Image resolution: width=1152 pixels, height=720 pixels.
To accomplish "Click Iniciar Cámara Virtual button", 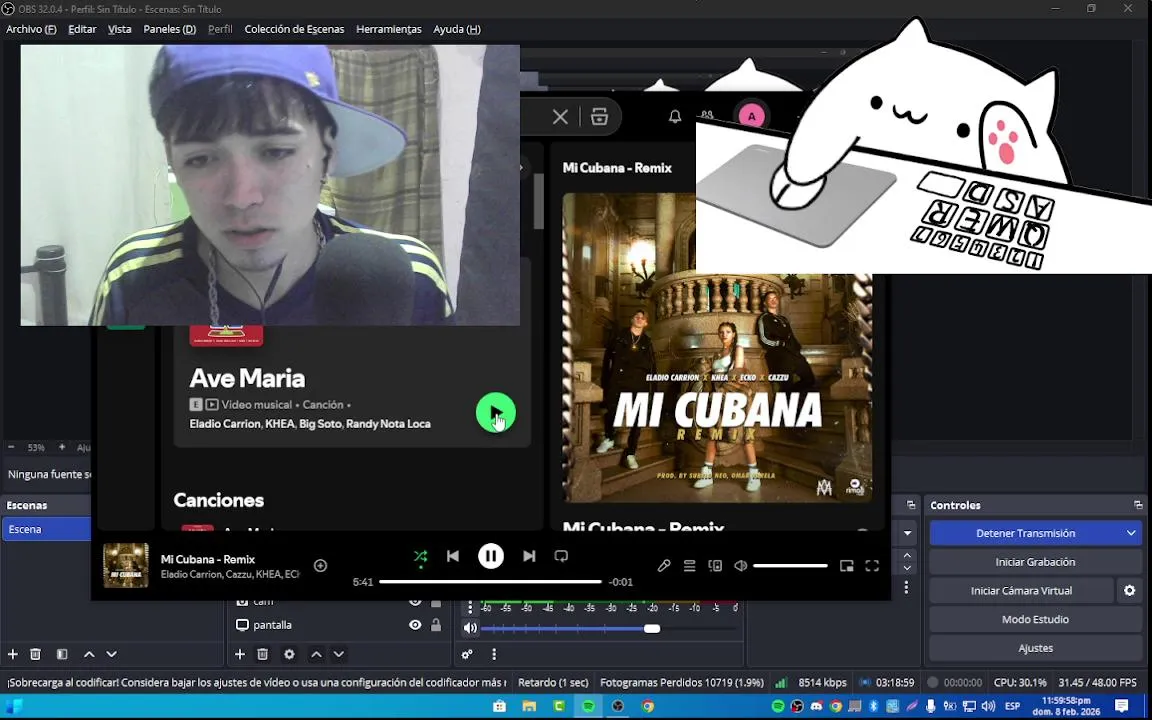I will click(1021, 591).
